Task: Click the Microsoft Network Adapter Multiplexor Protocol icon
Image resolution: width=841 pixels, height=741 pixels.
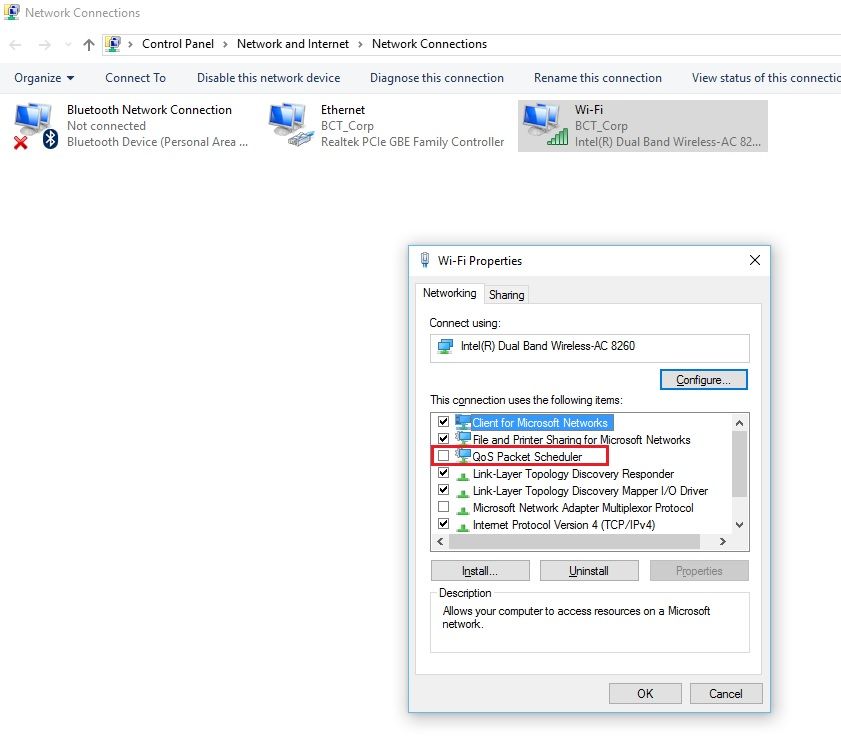Action: point(462,509)
